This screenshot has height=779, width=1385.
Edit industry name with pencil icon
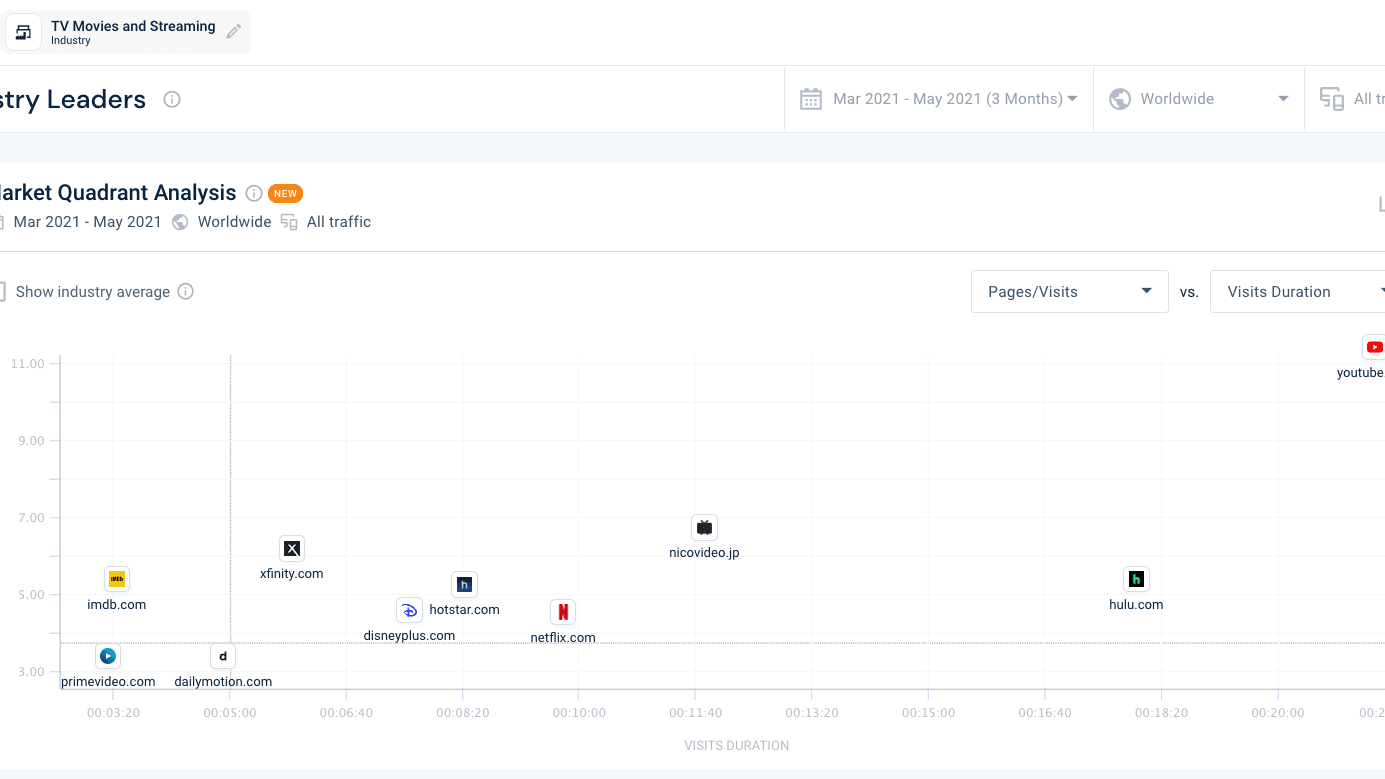[x=233, y=32]
